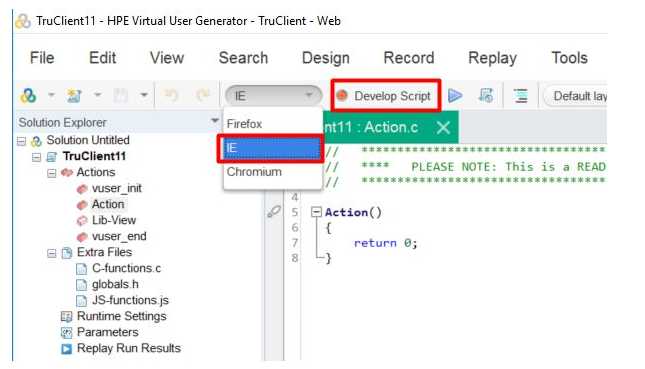Select TruClient11 script in Solution Explorer

[94, 156]
